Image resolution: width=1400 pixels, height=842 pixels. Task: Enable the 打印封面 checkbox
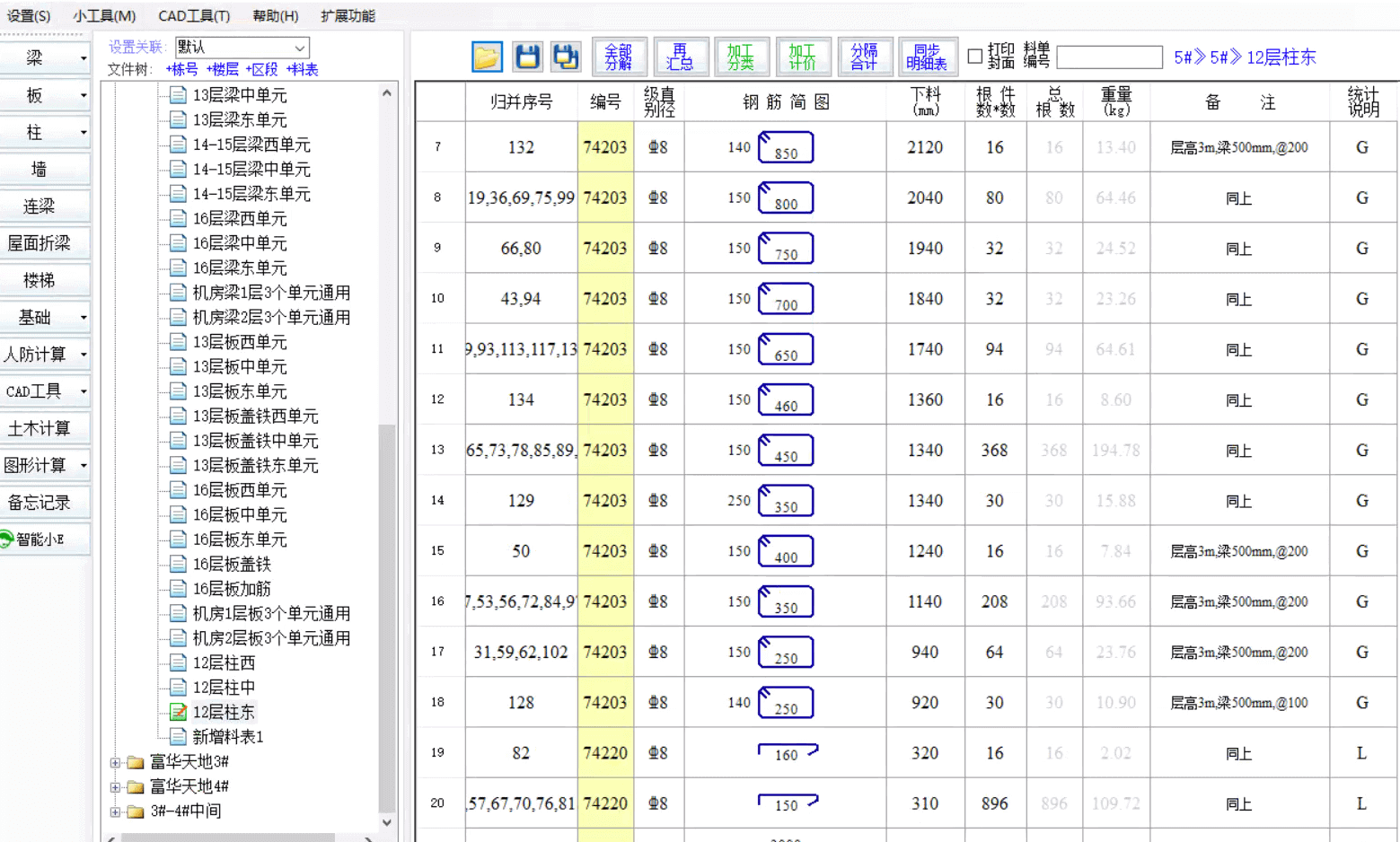click(975, 57)
